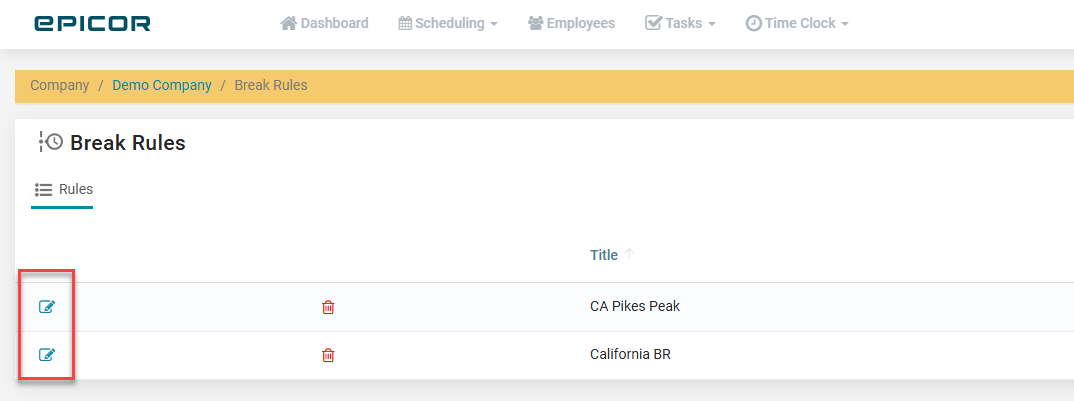
Task: Edit the California BR break rule
Action: pyautogui.click(x=46, y=355)
